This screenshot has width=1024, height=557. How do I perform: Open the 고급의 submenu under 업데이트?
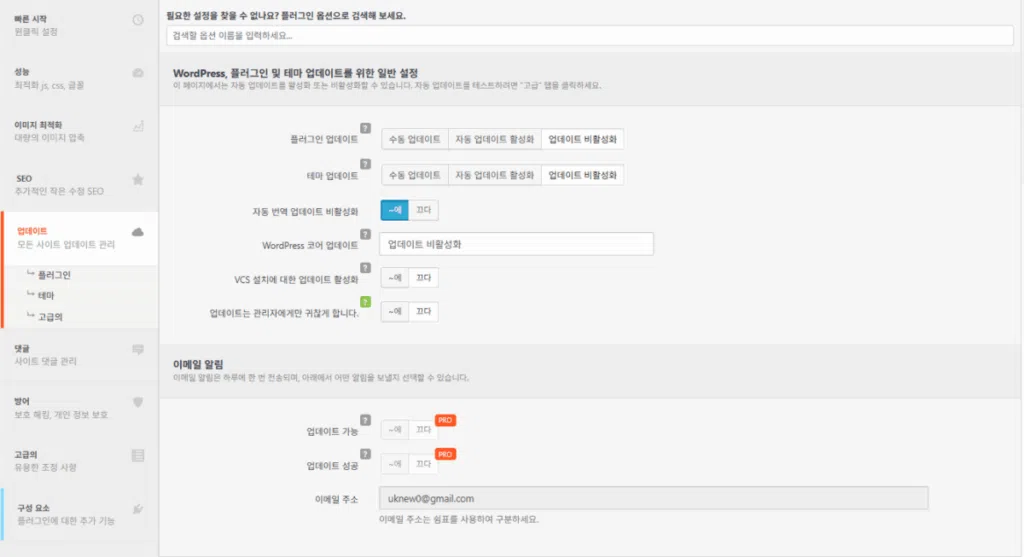pyautogui.click(x=50, y=317)
